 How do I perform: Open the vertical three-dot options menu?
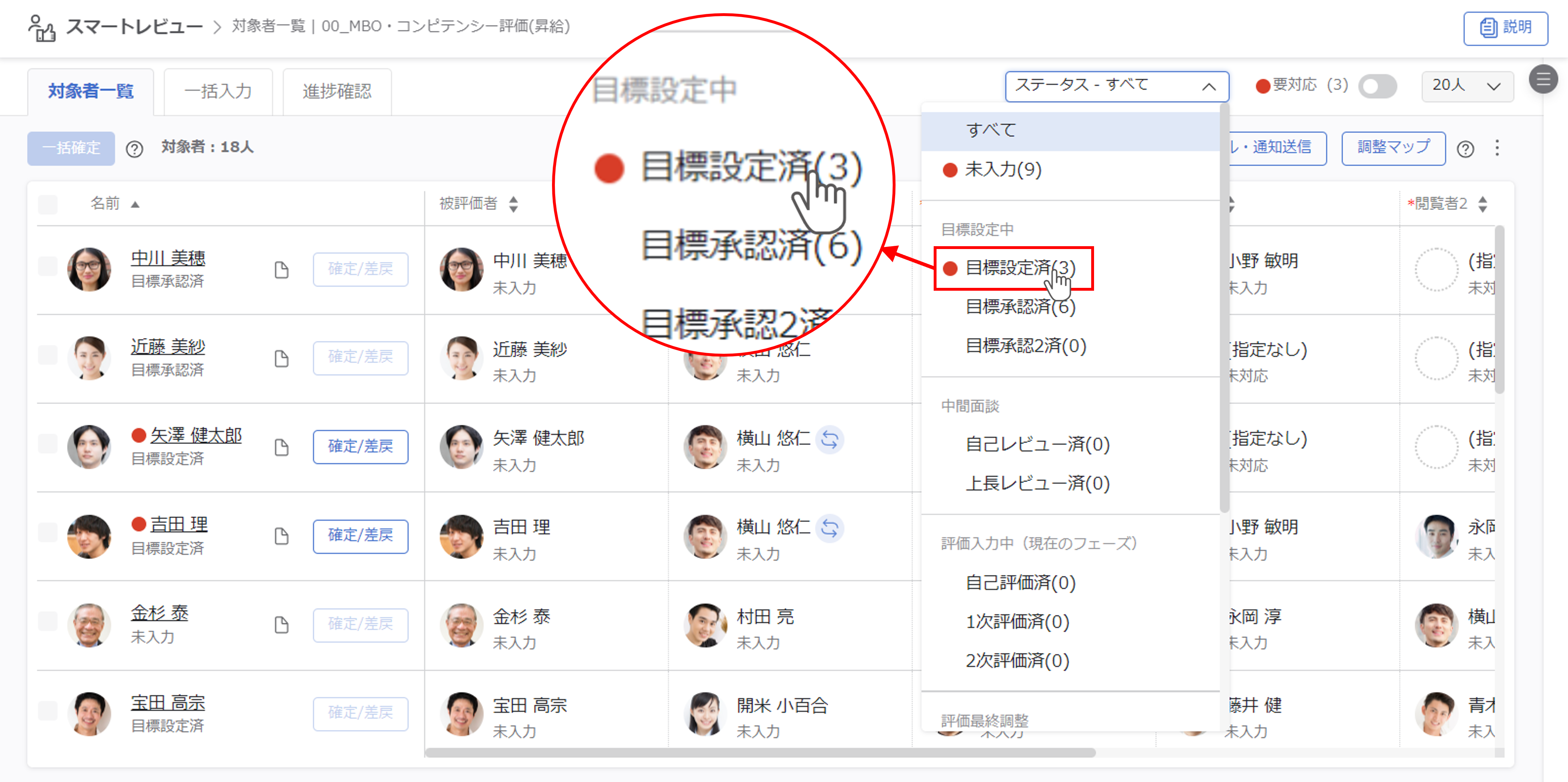coord(1497,148)
